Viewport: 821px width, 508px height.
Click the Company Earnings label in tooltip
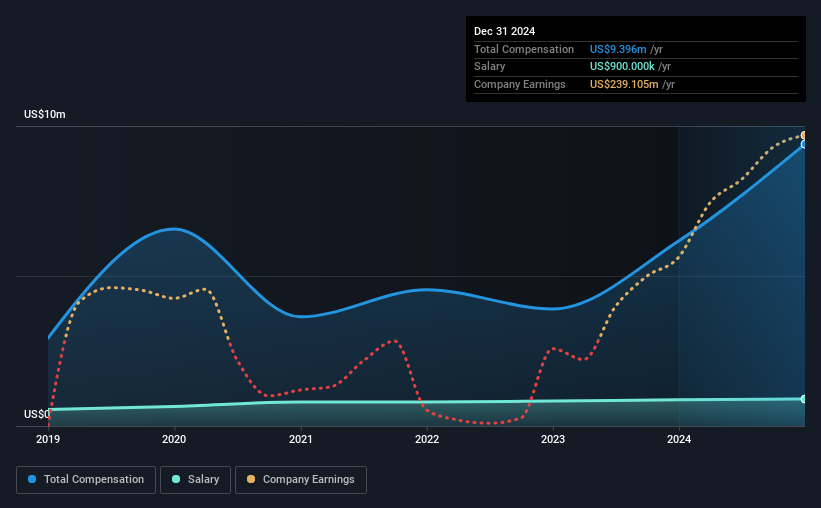[519, 84]
